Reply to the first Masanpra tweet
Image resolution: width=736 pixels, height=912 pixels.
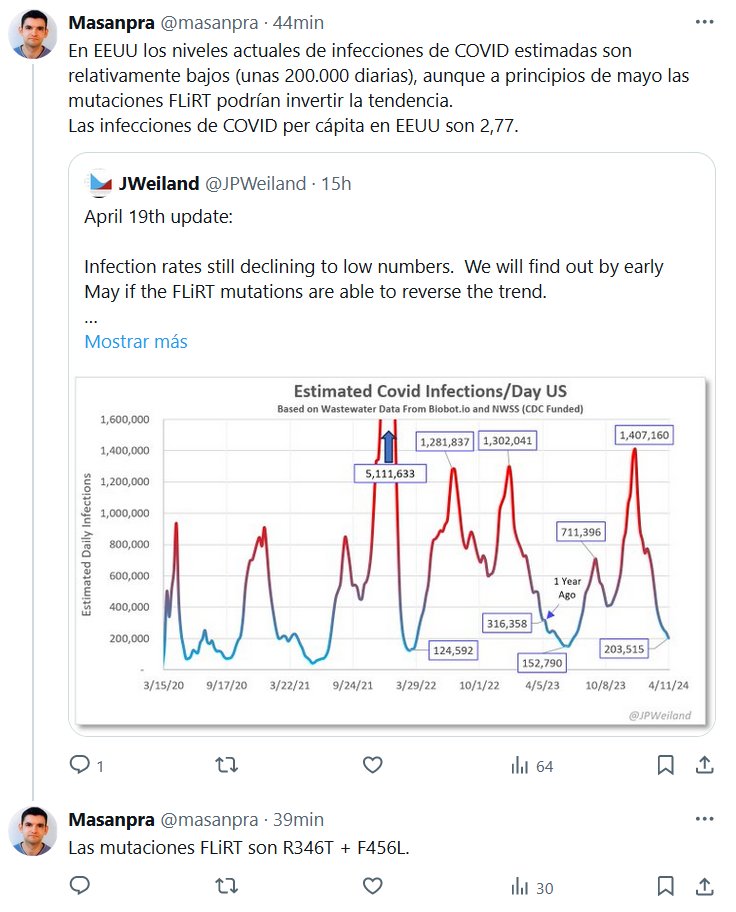(80, 765)
